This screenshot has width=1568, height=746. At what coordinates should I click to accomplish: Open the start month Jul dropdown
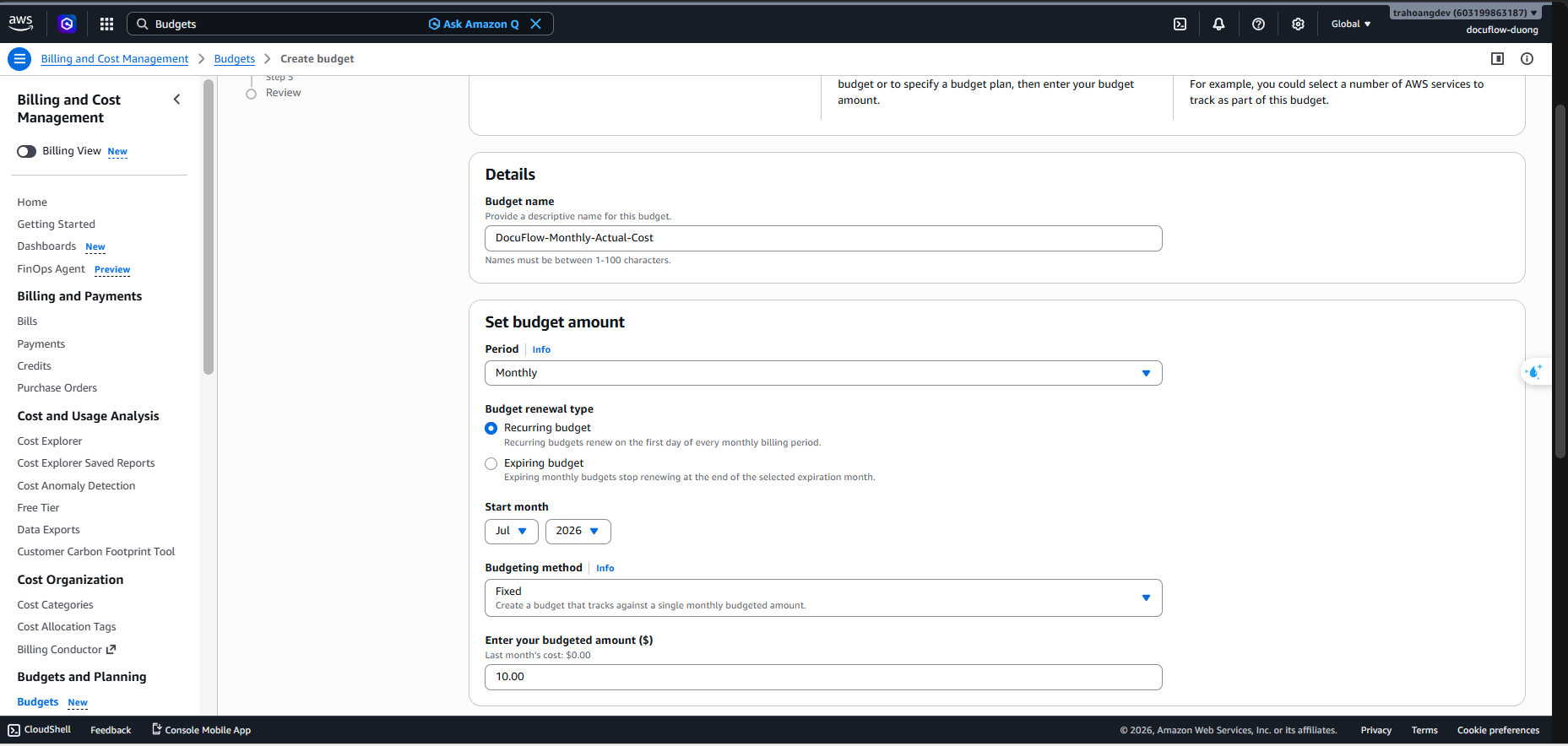click(512, 532)
